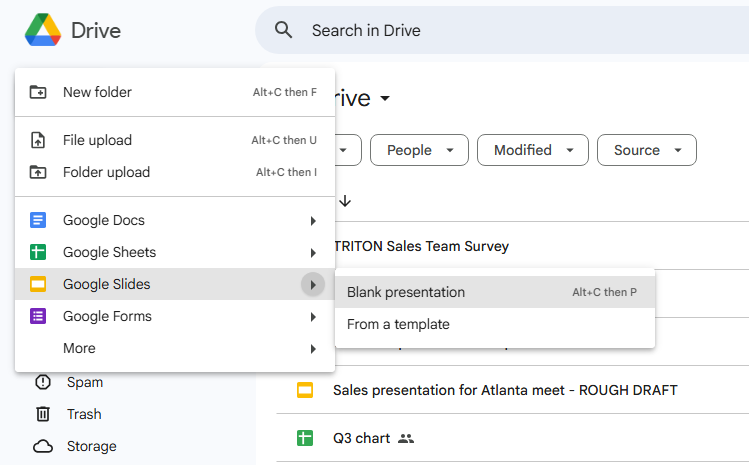Choose New folder from the menu
The width and height of the screenshot is (749, 465).
[175, 92]
